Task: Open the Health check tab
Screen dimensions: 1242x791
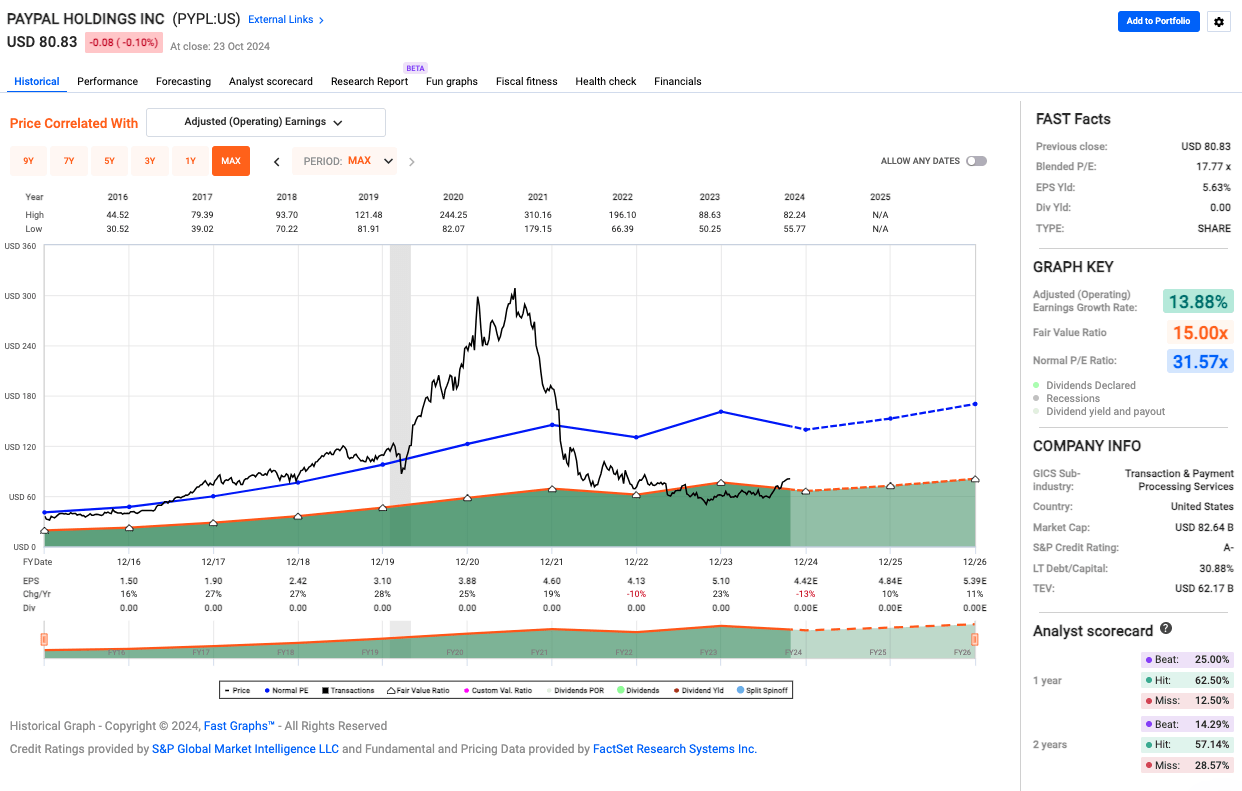Action: pyautogui.click(x=606, y=81)
